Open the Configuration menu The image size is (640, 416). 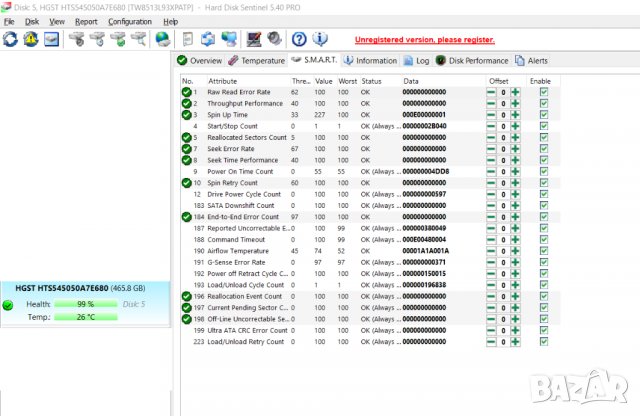pos(130,21)
